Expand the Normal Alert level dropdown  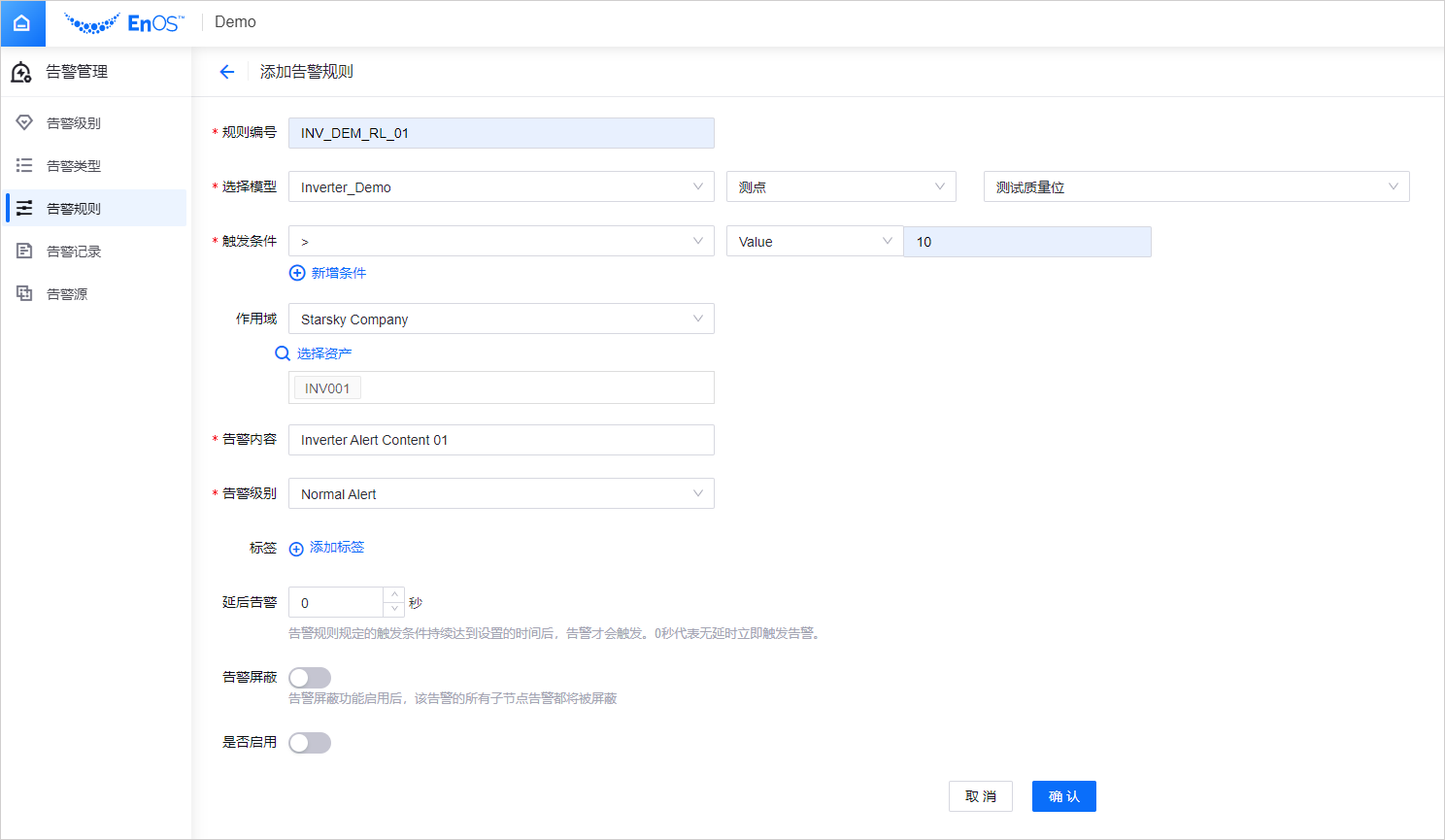click(x=501, y=493)
